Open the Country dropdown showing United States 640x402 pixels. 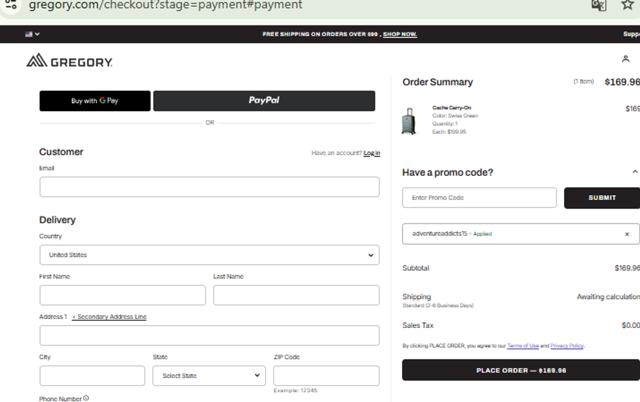209,255
